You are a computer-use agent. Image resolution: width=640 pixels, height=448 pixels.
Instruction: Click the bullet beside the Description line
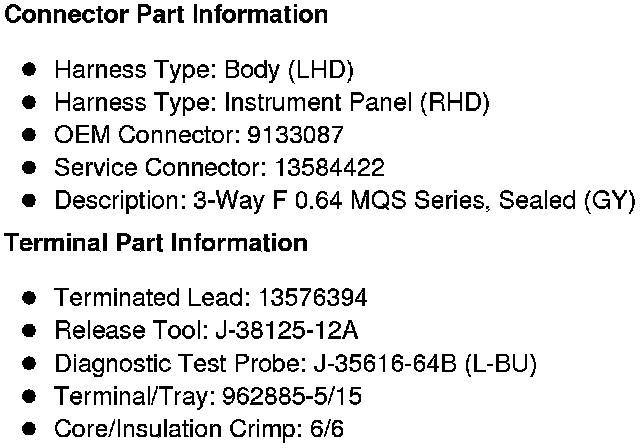30,200
